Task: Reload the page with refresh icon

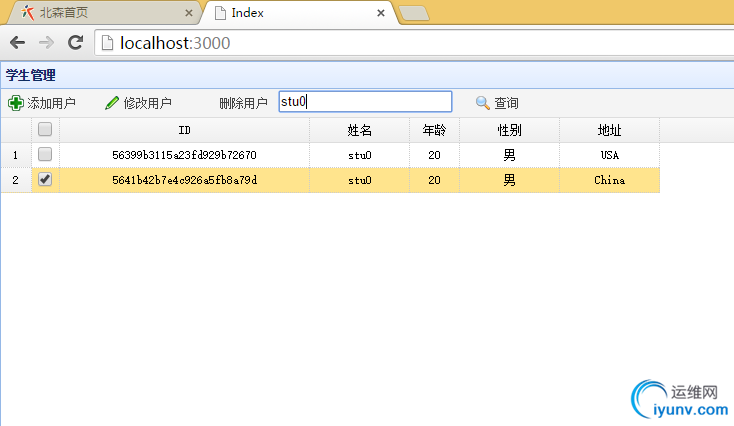Action: (x=75, y=43)
